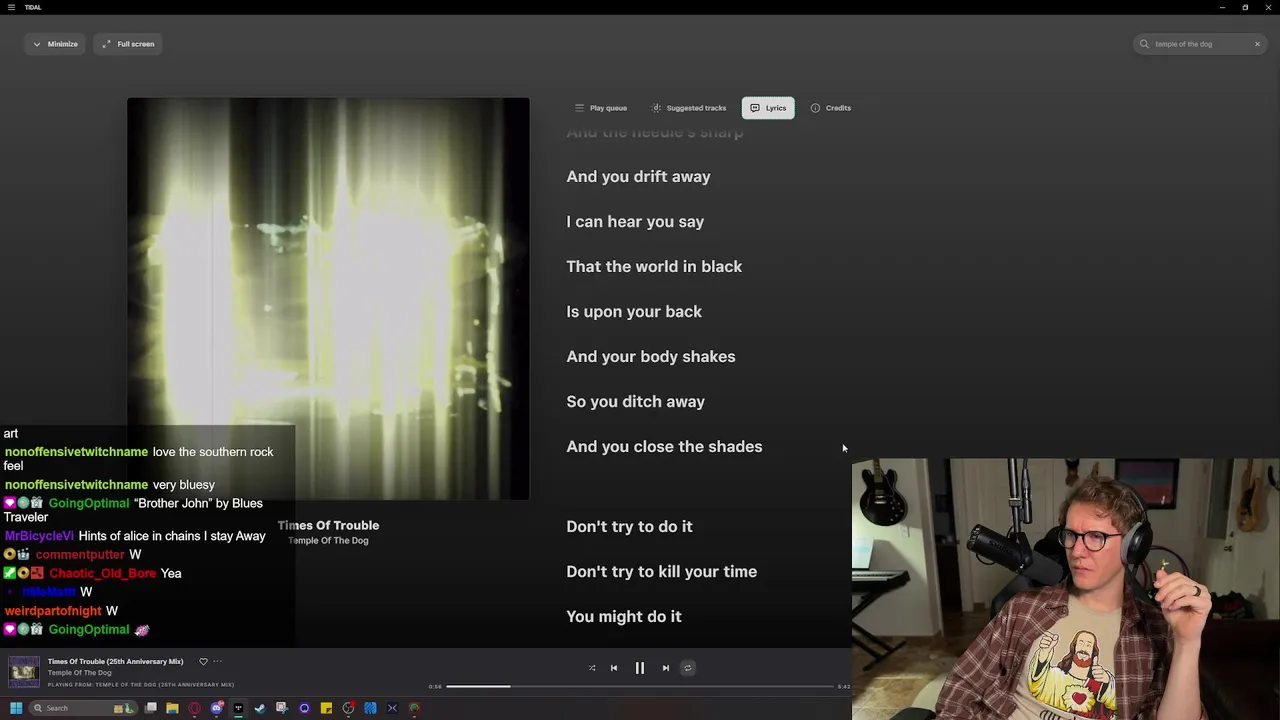Jump to lyric 'That the world in black'
Viewport: 1280px width, 720px height.
click(x=654, y=267)
